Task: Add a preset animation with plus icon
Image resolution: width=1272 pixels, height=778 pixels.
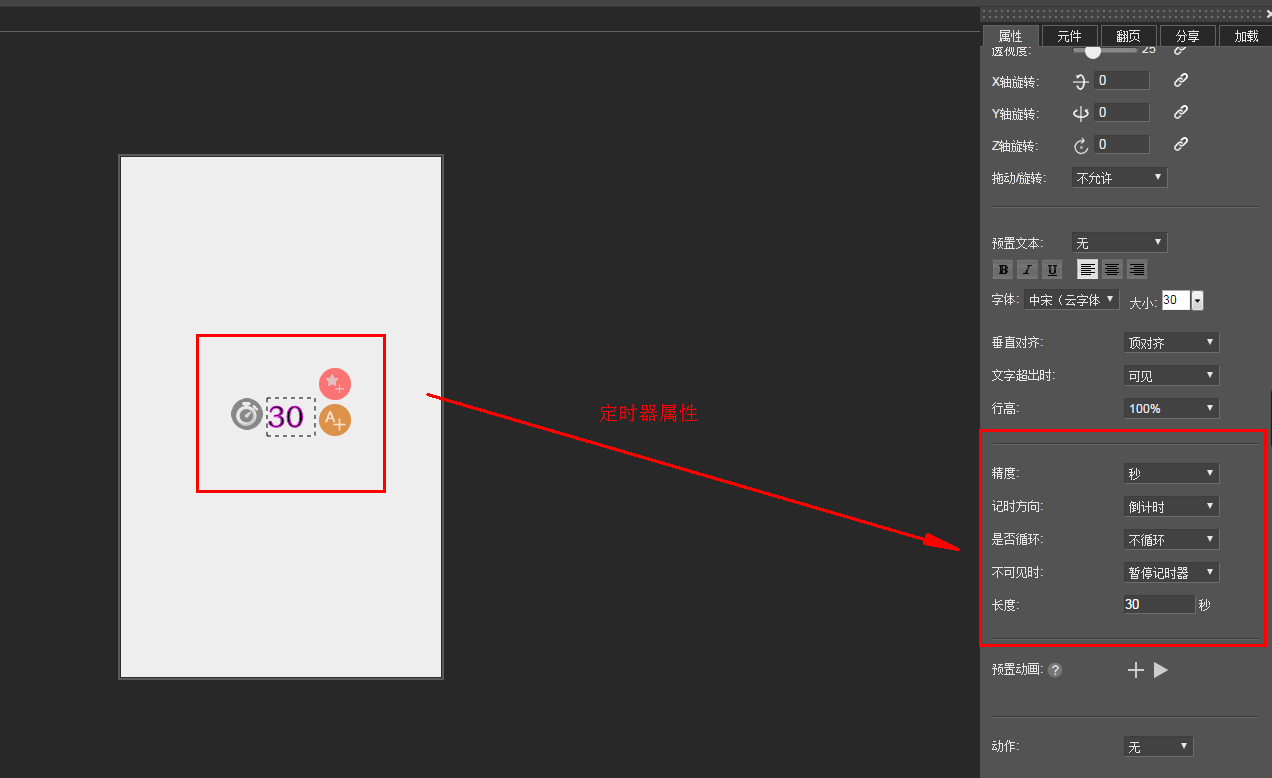Action: click(x=1135, y=670)
